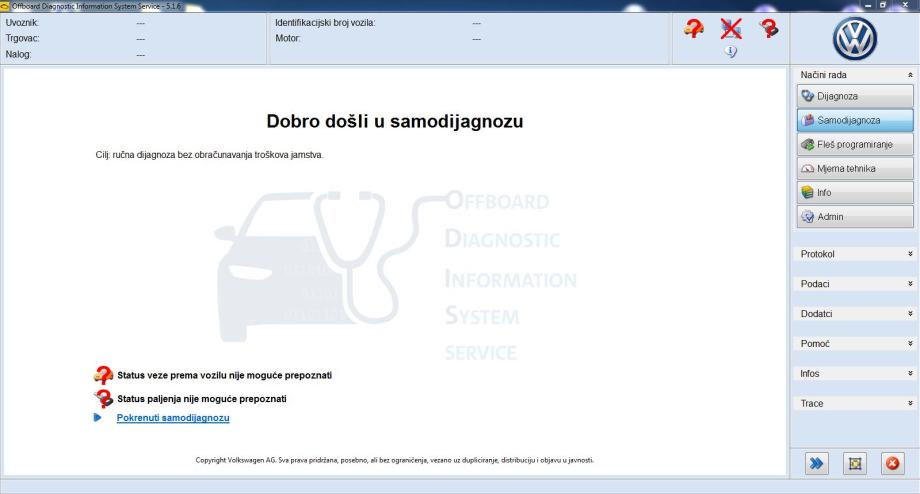This screenshot has height=494, width=920.
Task: Click the Volkswagen logo
Action: [x=855, y=39]
